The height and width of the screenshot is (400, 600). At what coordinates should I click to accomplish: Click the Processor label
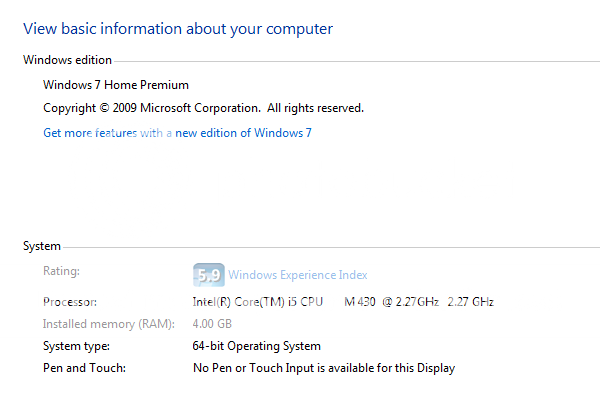point(70,302)
